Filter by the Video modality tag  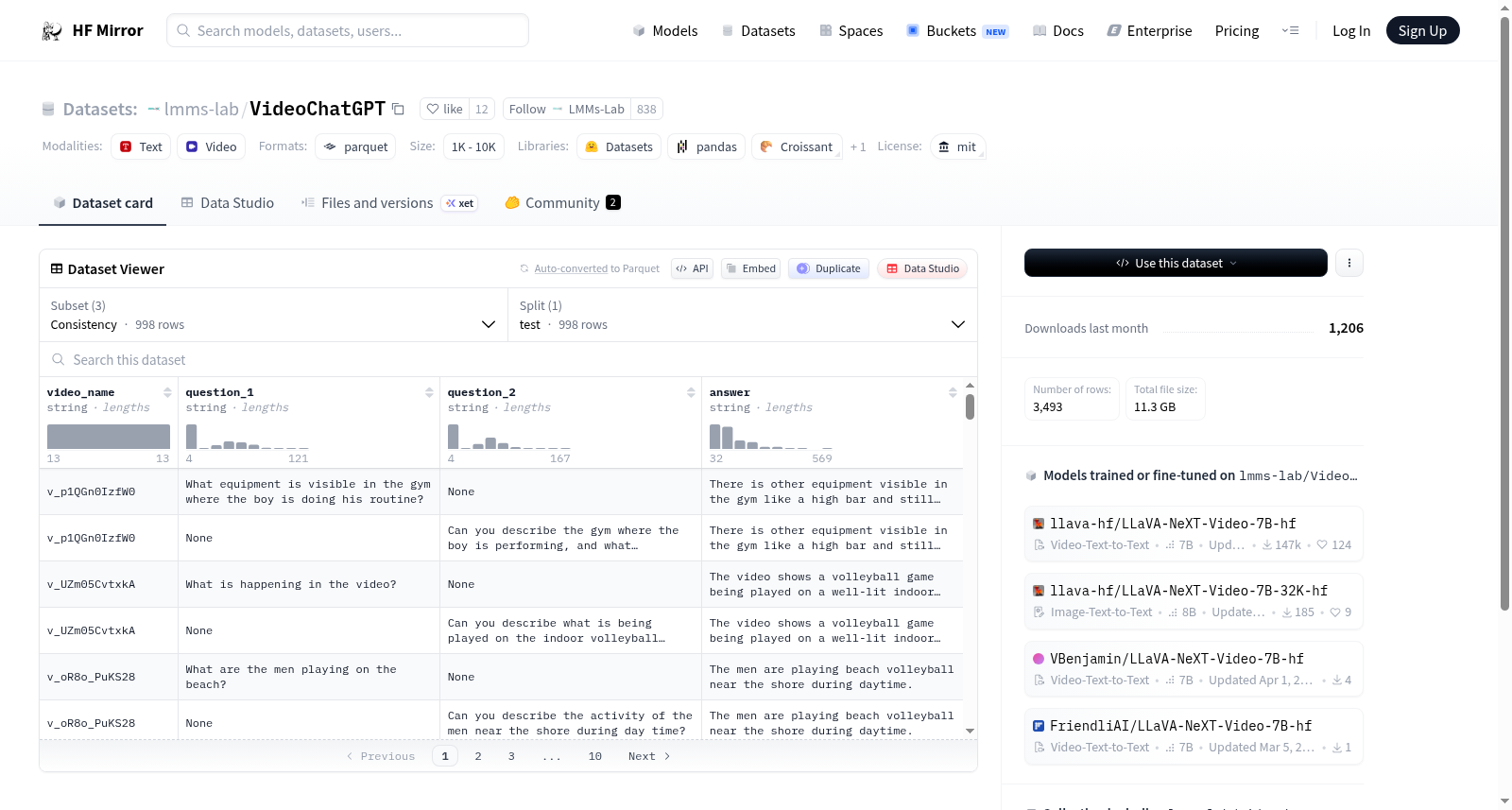(x=211, y=146)
